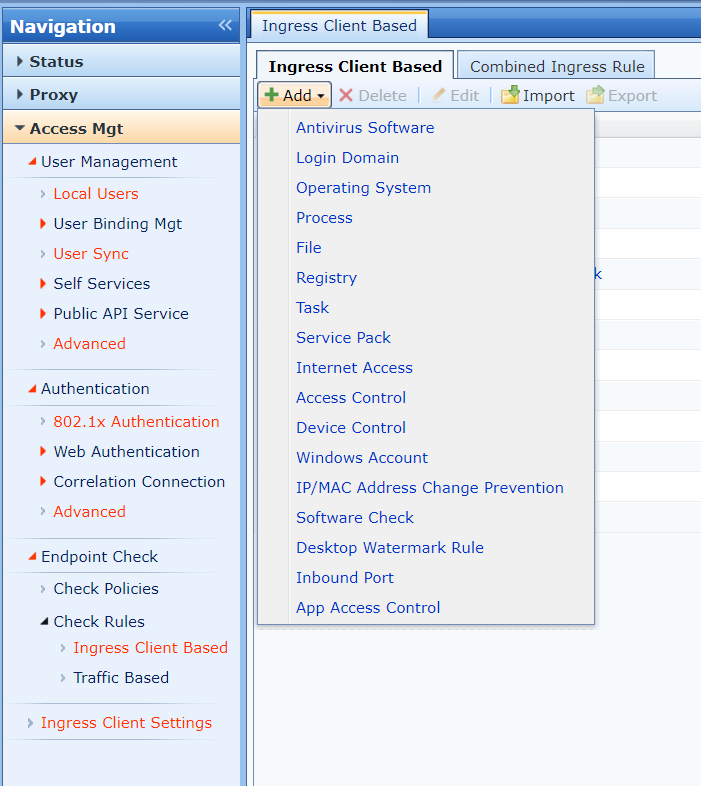Select App Access Control menu item
701x786 pixels.
point(368,608)
